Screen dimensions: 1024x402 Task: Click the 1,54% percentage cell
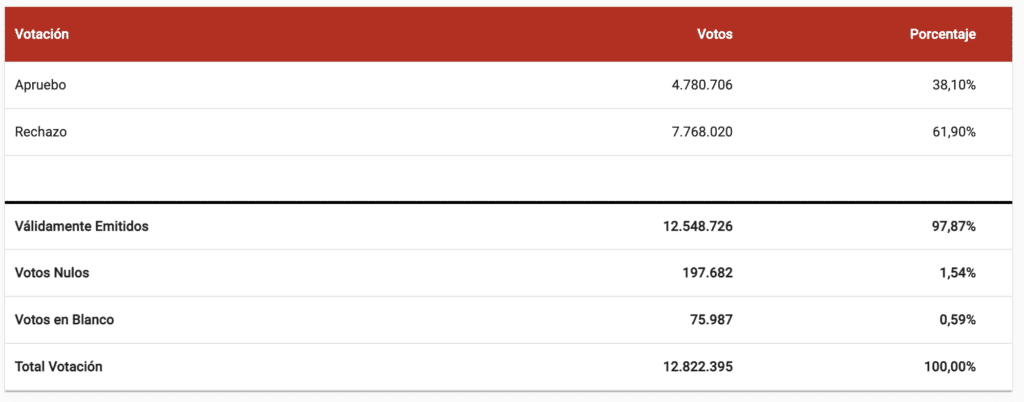point(957,273)
